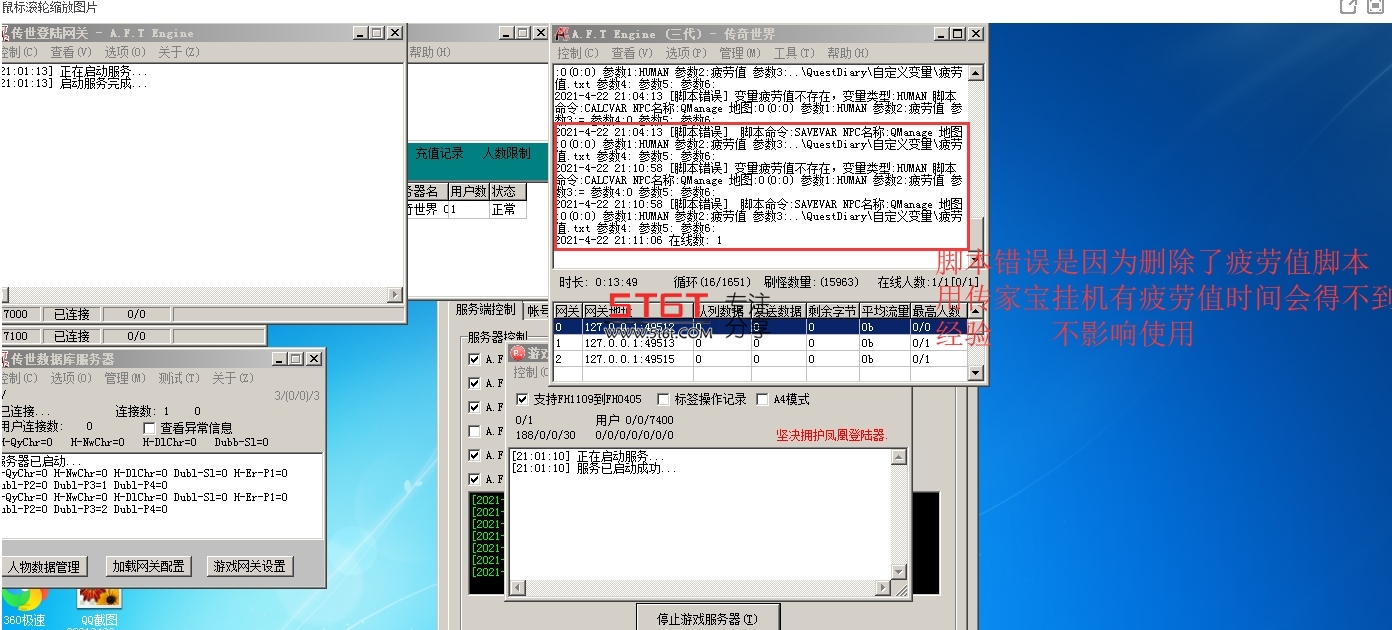Enable the 标签操作记录 checkbox
The height and width of the screenshot is (630, 1392).
coord(663,400)
